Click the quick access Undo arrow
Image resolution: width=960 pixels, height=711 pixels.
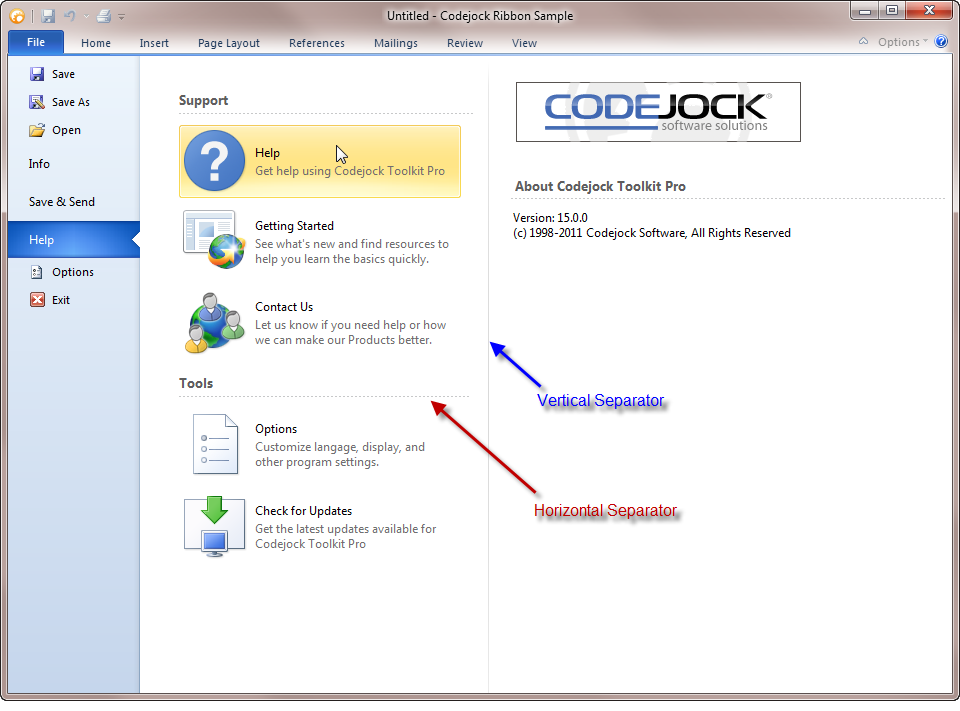click(70, 16)
